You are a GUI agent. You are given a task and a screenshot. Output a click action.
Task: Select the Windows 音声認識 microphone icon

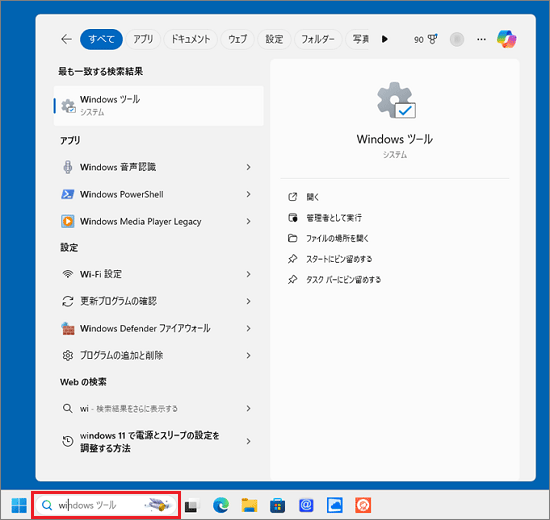click(68, 167)
